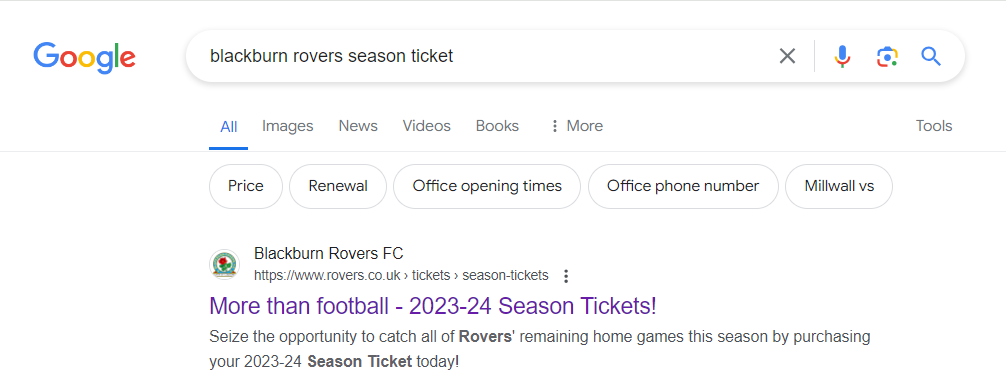Screen dimensions: 1006x392
Task: Apply the Renewal suggestion chip
Action: [338, 186]
